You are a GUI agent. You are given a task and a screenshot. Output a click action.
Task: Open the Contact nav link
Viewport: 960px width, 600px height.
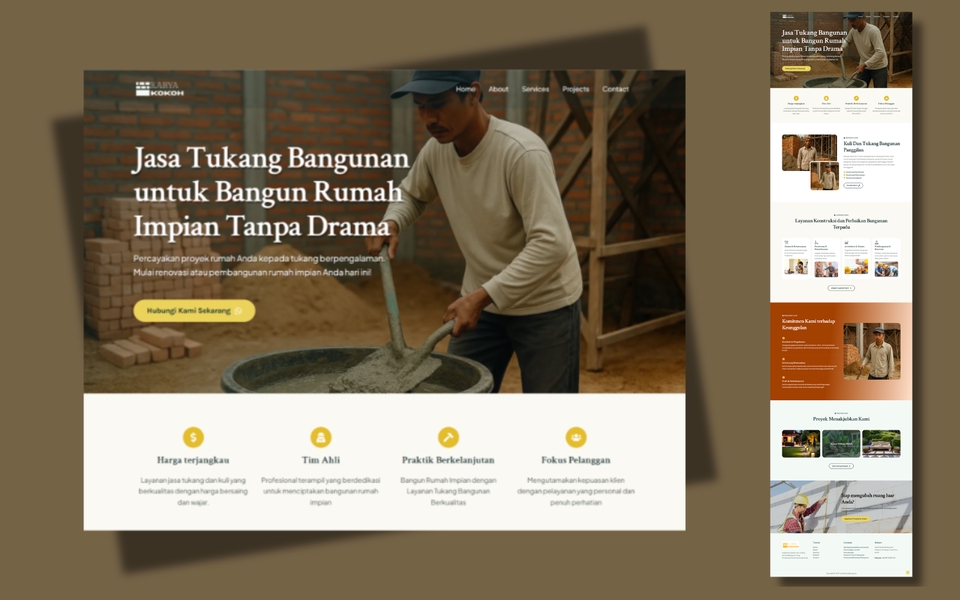(x=615, y=89)
